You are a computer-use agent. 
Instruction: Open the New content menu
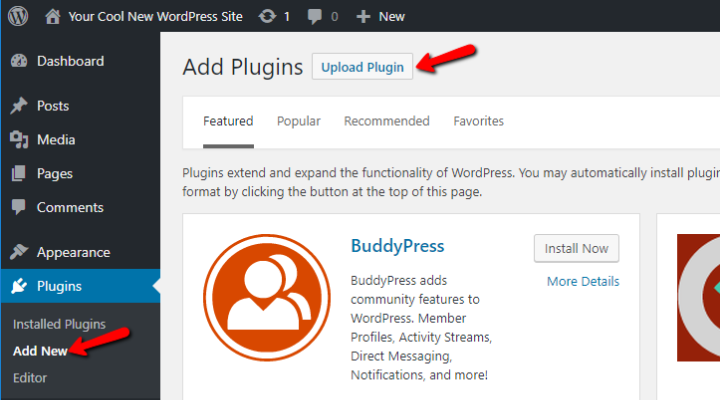coord(391,17)
